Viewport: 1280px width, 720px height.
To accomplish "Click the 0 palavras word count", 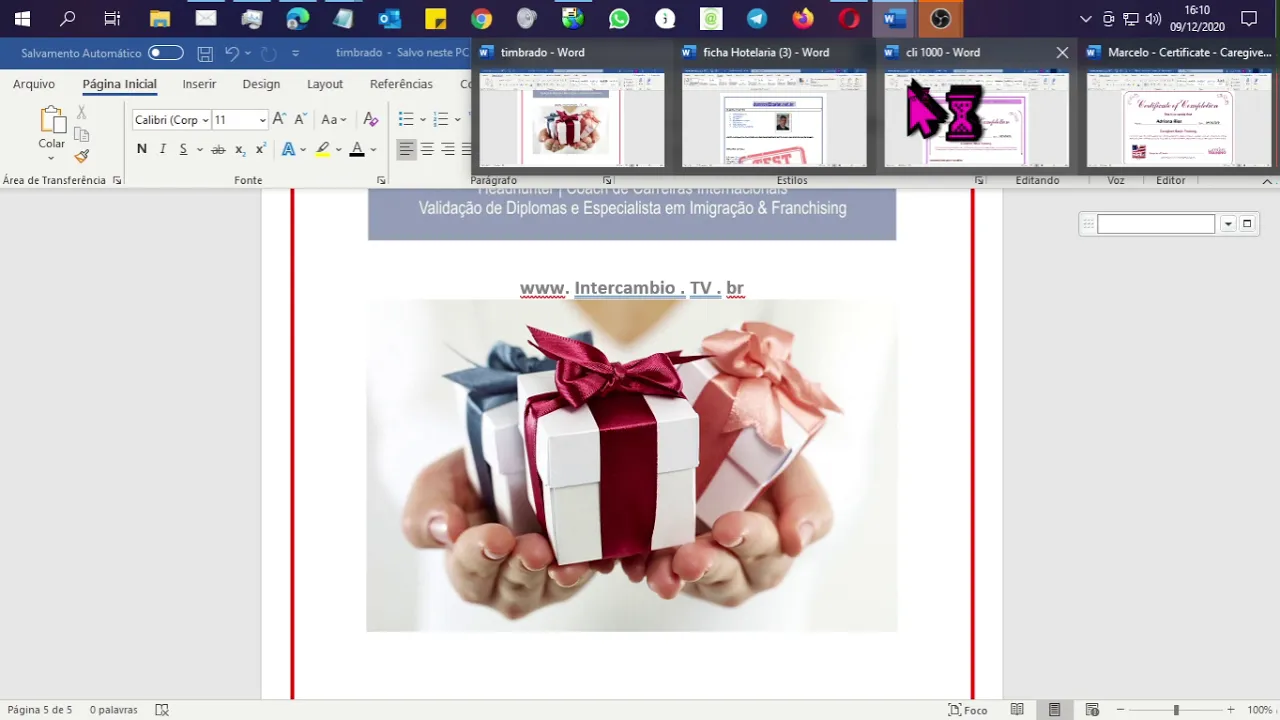I will [114, 710].
